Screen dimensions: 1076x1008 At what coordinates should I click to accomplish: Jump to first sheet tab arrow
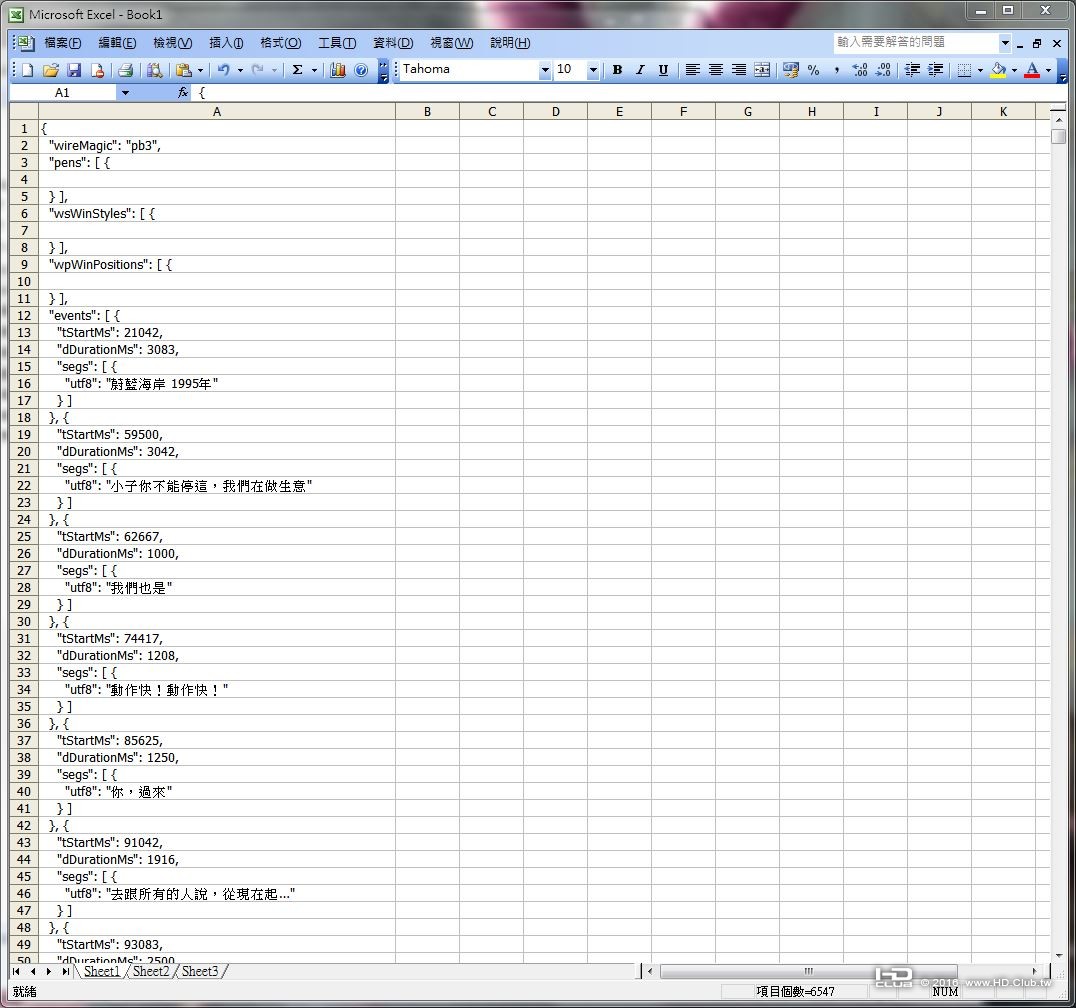click(16, 971)
